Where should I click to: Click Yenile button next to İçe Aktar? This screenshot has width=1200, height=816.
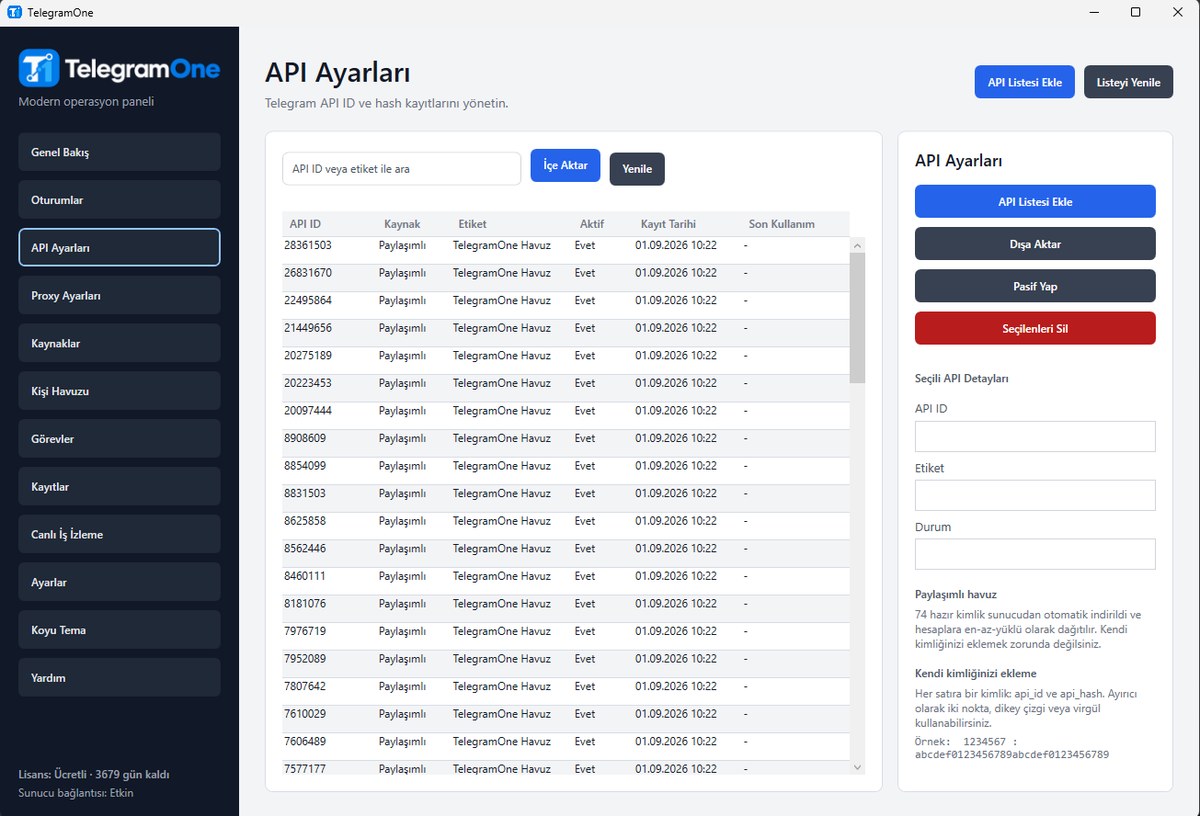637,169
